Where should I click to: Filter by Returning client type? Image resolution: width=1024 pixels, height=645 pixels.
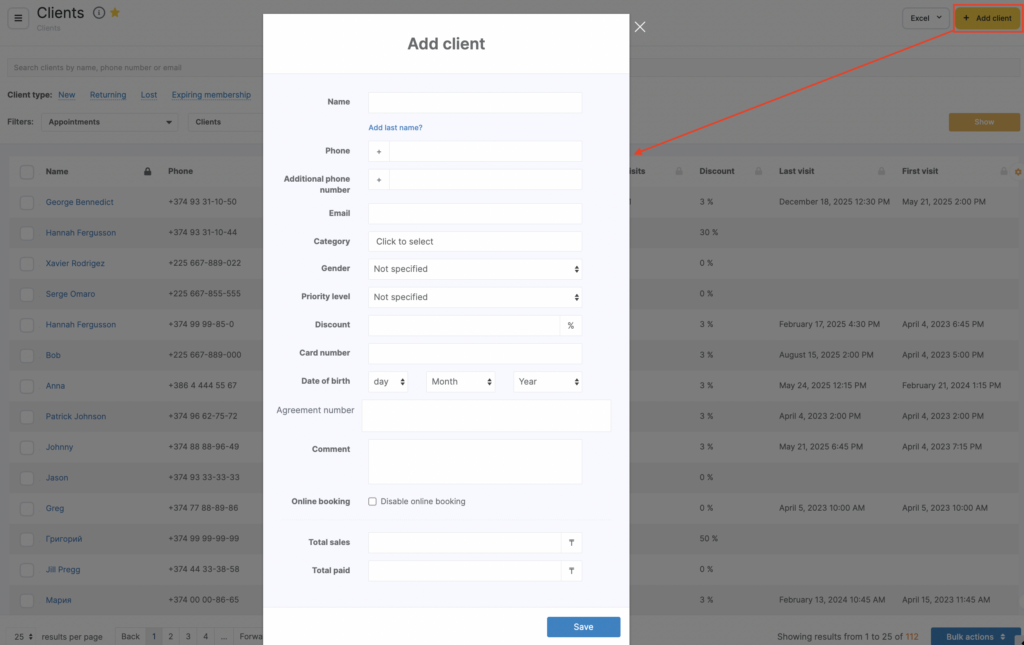point(108,95)
